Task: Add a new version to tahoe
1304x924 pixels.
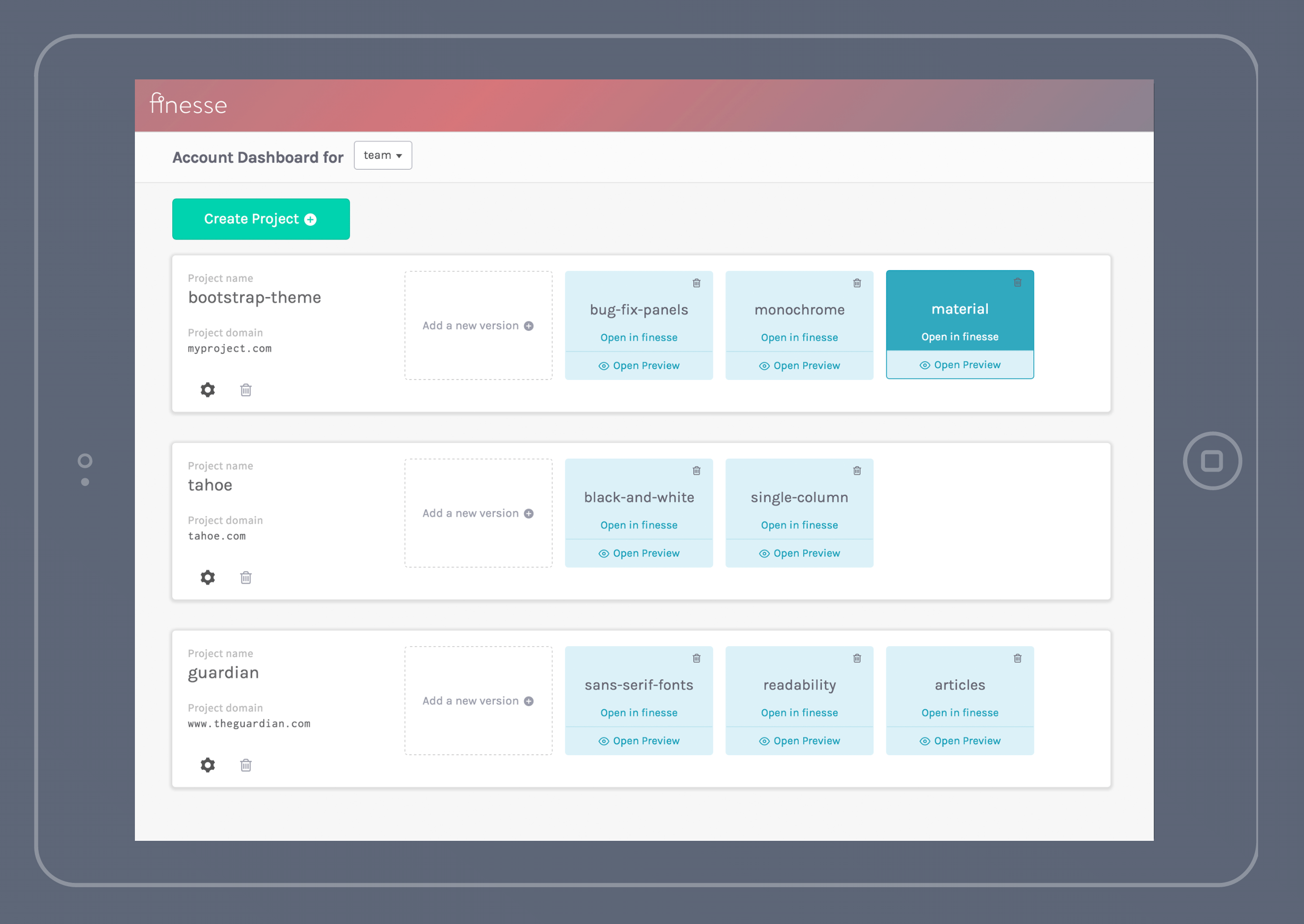Action: 478,513
